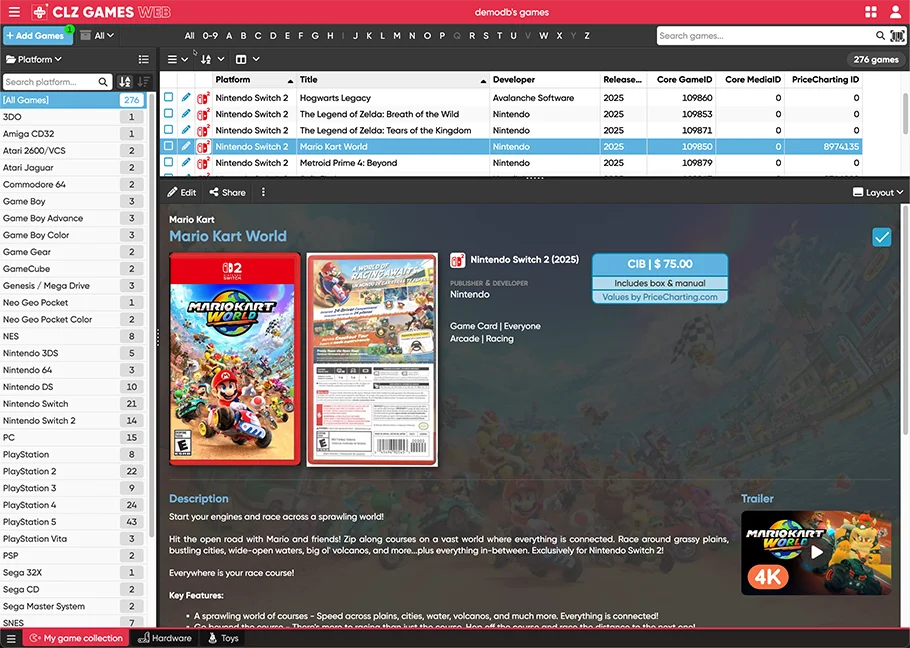Viewport: 910px width, 648px height.
Task: Sort platforms alphabetically ascending
Action: (125, 82)
